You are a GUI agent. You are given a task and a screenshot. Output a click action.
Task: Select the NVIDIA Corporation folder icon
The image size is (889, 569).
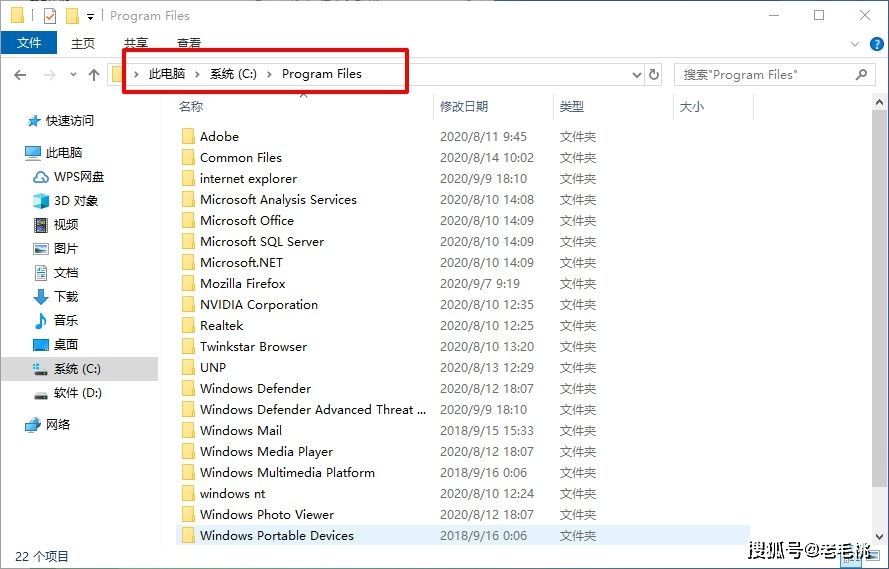tap(189, 304)
